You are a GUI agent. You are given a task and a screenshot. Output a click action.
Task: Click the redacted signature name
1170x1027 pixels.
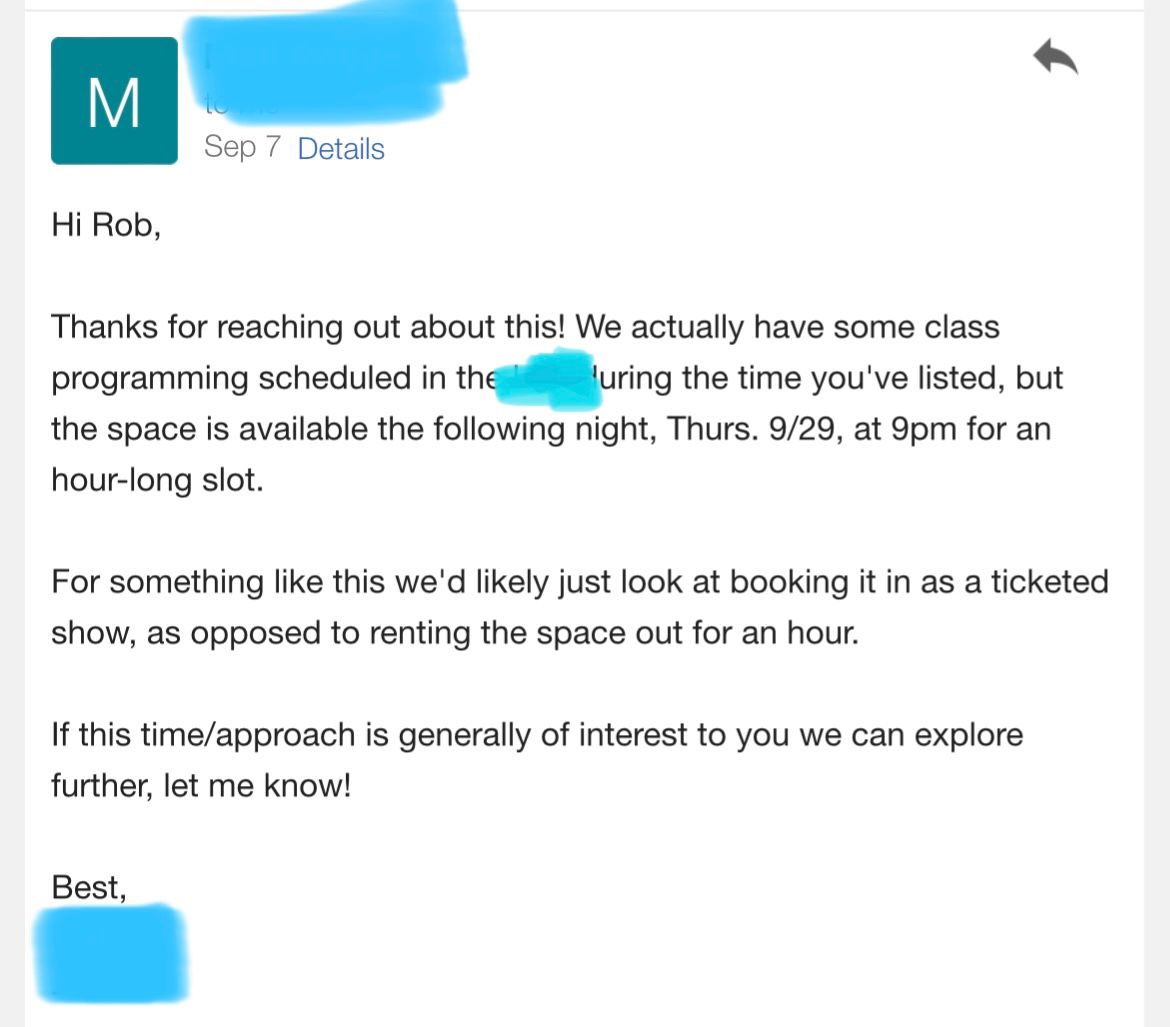[111, 951]
